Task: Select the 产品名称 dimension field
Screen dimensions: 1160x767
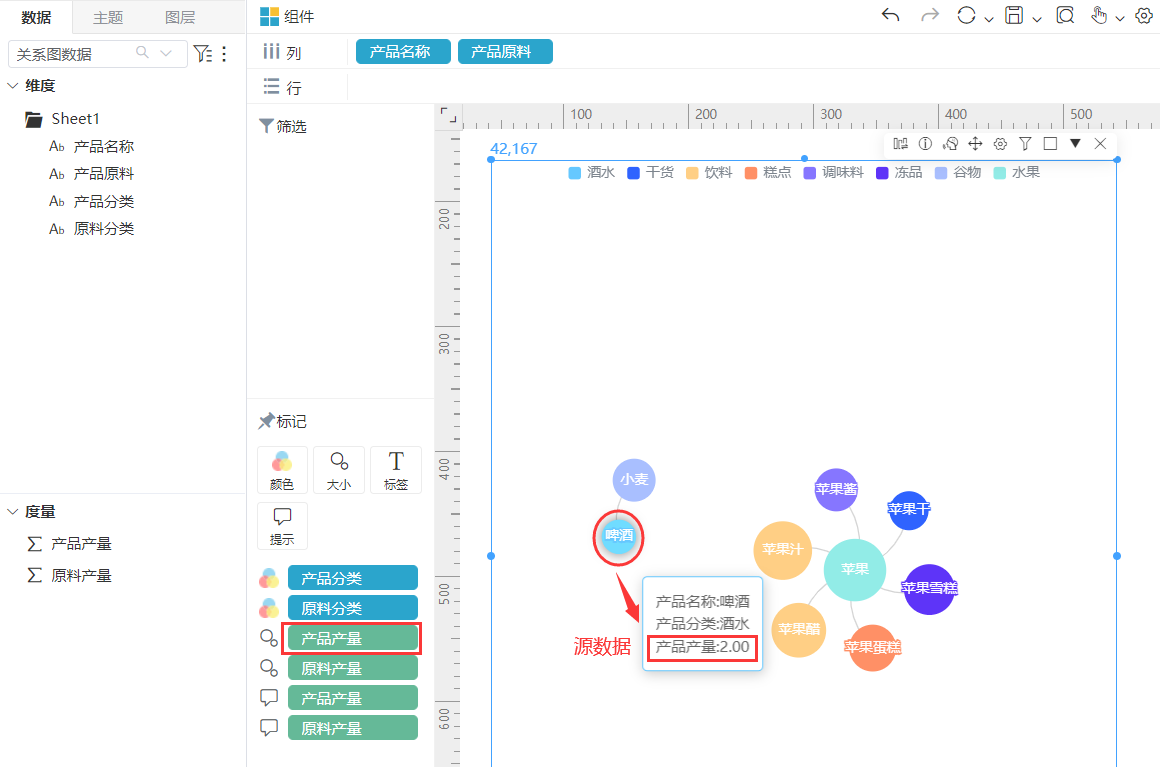Action: pyautogui.click(x=92, y=146)
